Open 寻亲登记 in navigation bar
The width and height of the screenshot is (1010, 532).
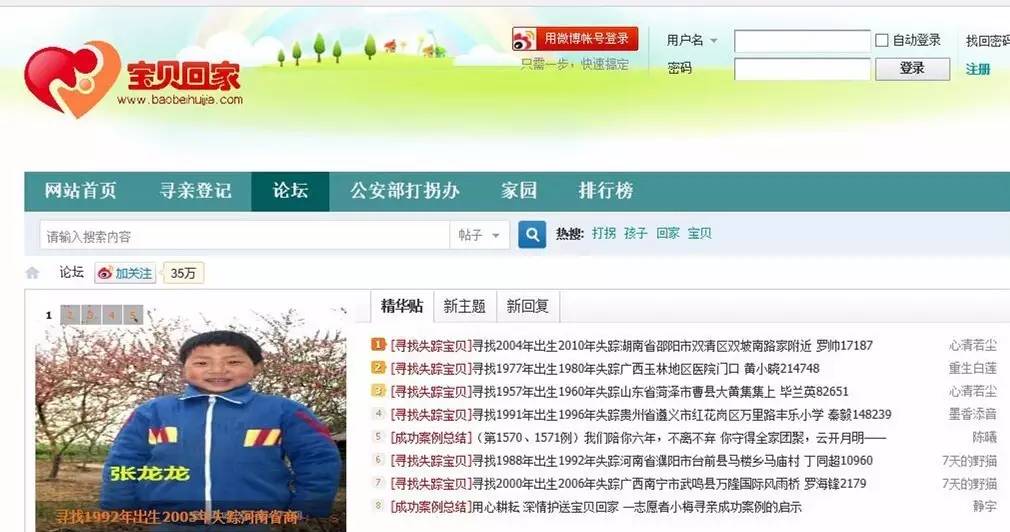[195, 191]
